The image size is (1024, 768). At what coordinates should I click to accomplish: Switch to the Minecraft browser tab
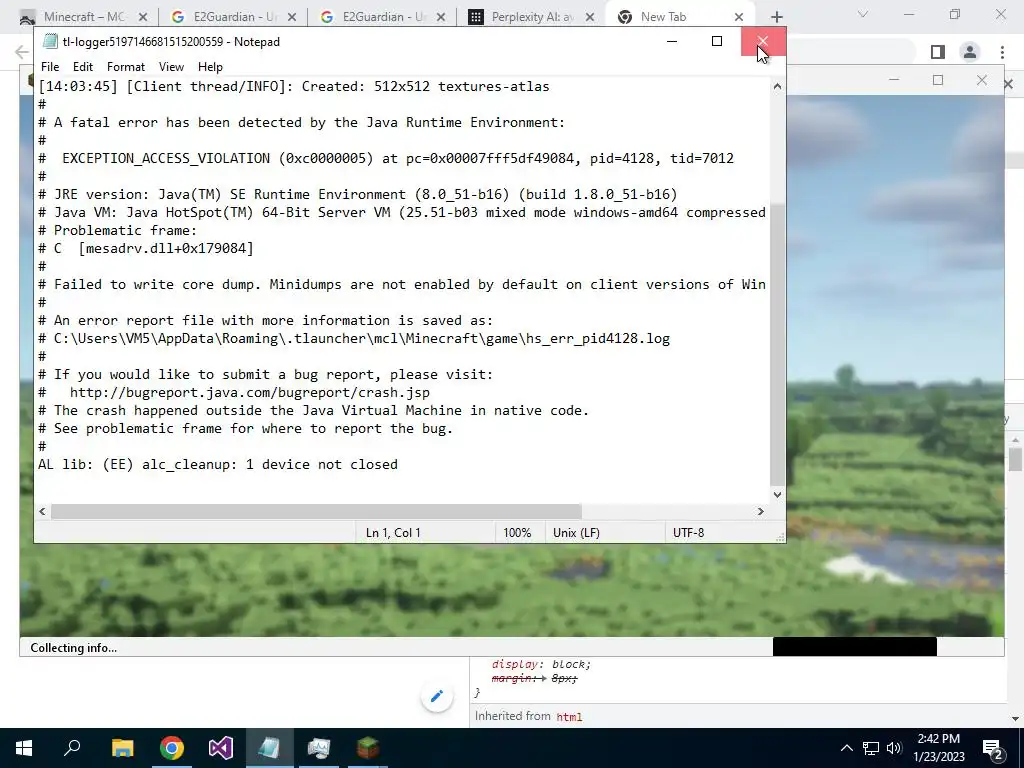tap(84, 17)
